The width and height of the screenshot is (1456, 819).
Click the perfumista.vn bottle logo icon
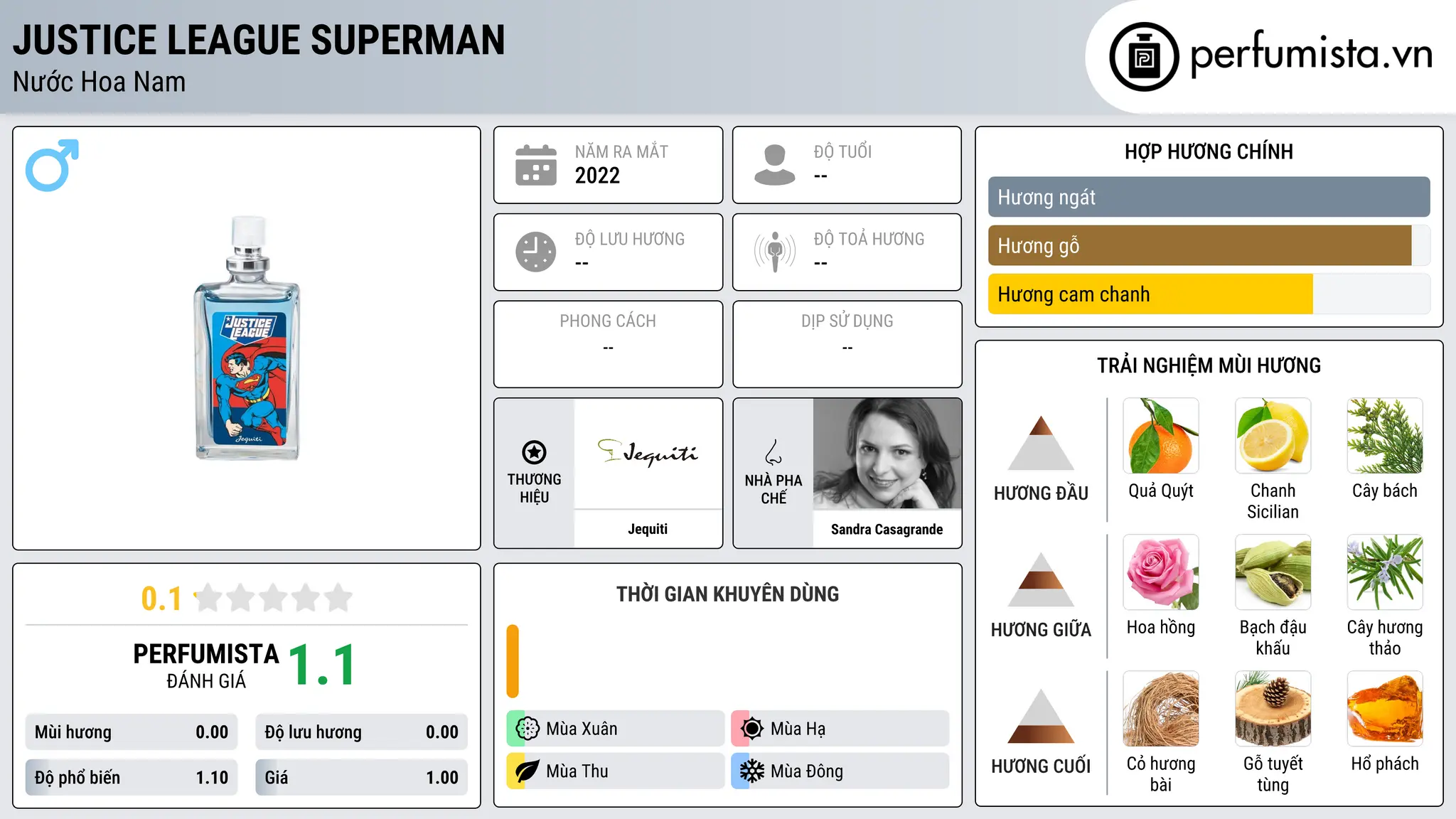tap(1144, 57)
